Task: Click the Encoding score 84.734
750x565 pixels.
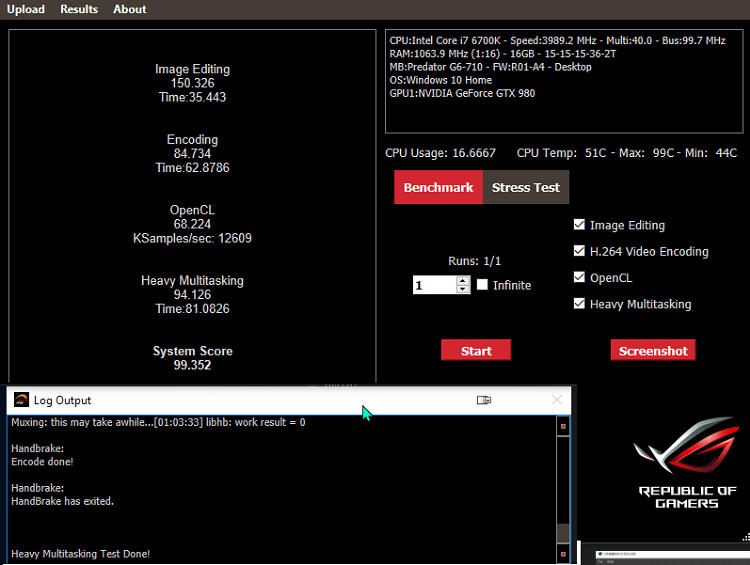Action: tap(192, 154)
